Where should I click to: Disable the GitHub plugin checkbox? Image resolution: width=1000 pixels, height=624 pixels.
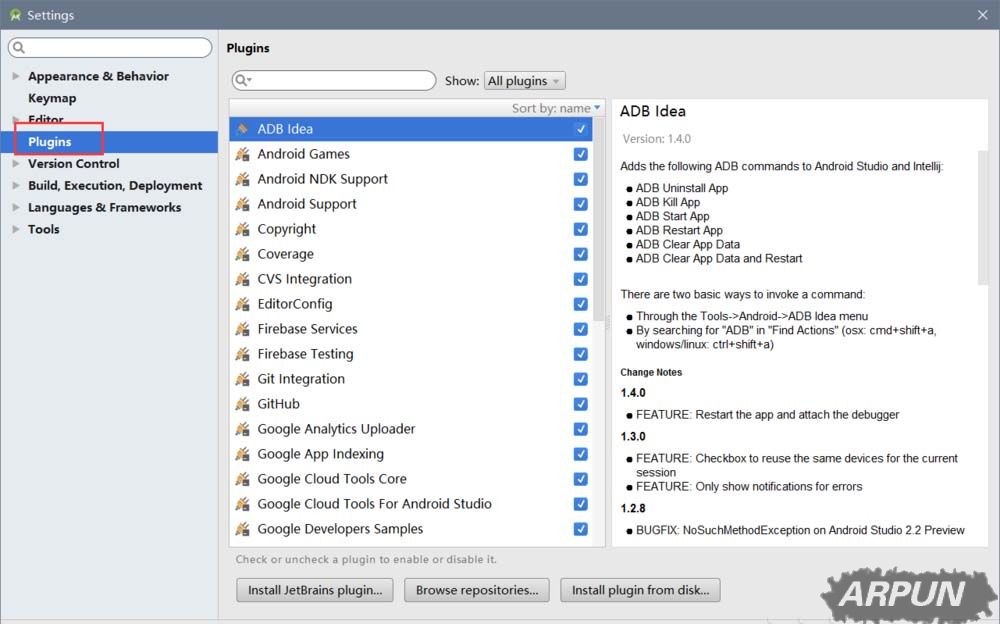point(580,404)
